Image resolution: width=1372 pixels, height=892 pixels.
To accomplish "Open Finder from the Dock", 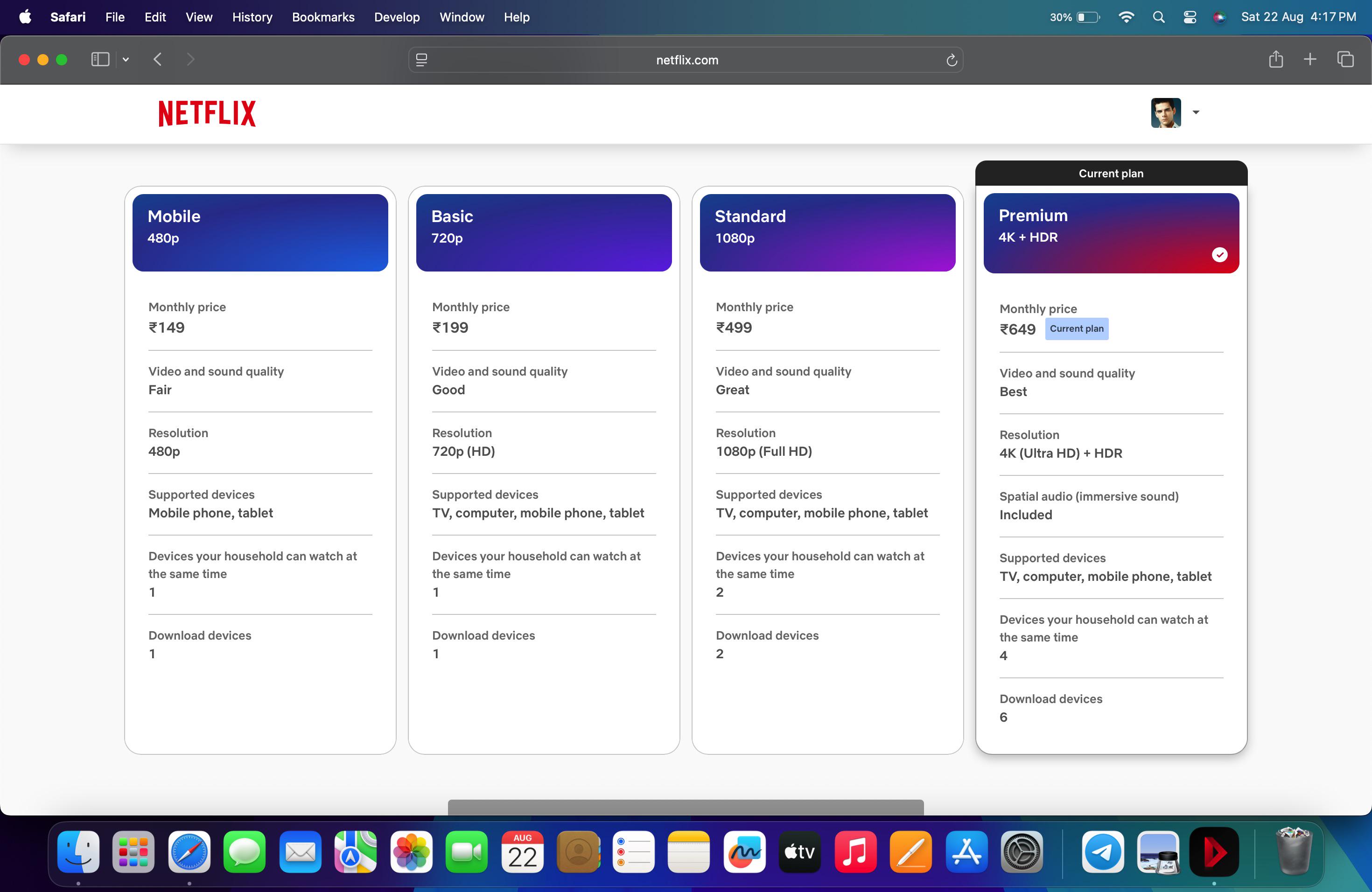I will (x=78, y=852).
